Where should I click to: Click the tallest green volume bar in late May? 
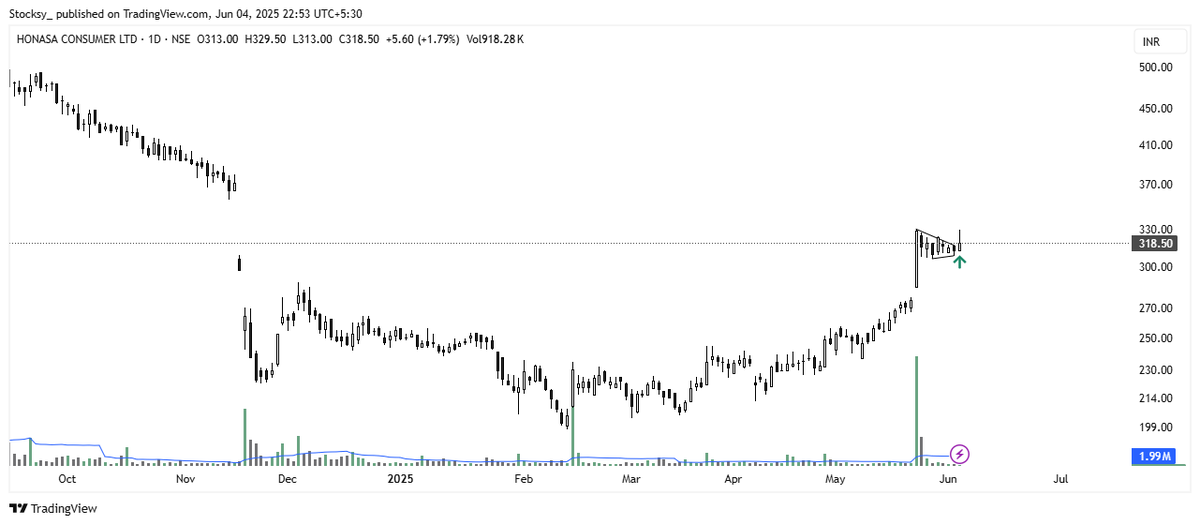pyautogui.click(x=916, y=411)
